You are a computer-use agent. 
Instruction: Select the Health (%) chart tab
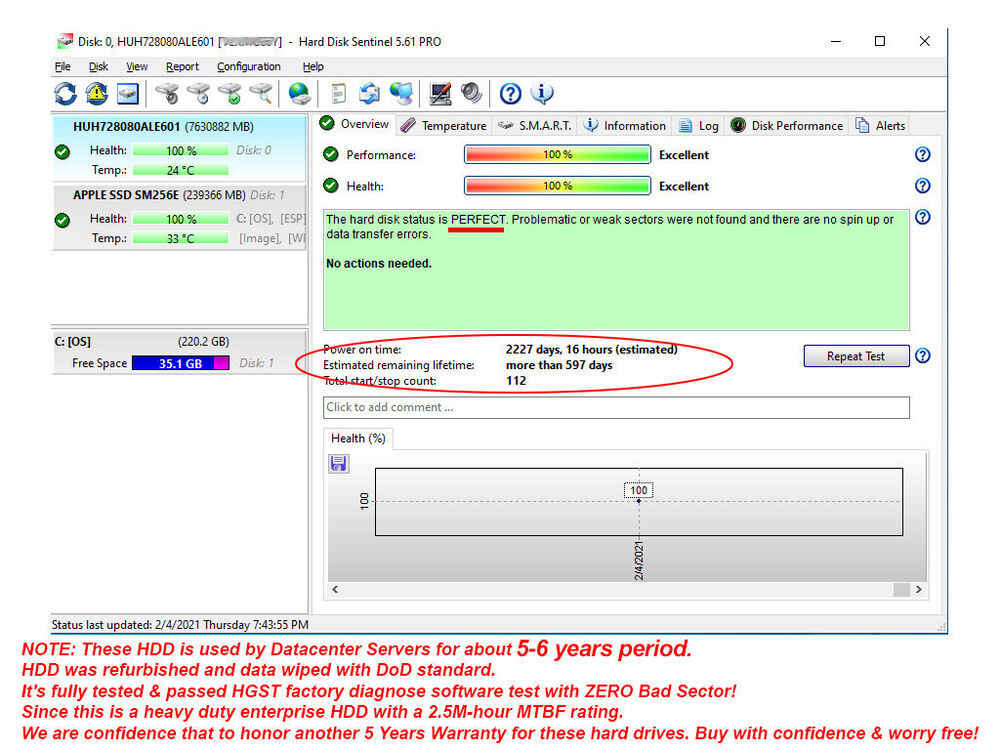click(358, 438)
